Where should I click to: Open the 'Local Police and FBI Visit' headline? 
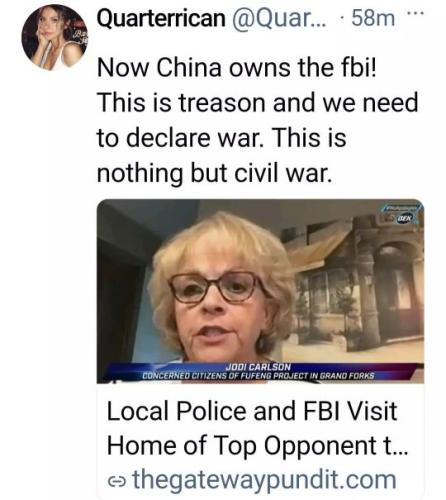pos(252,411)
